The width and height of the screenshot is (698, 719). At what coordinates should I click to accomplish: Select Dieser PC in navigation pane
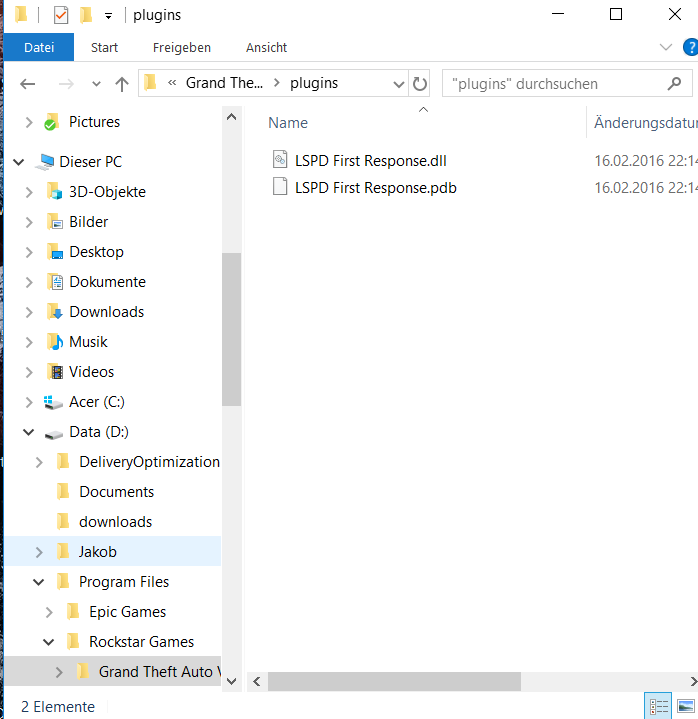(x=91, y=162)
